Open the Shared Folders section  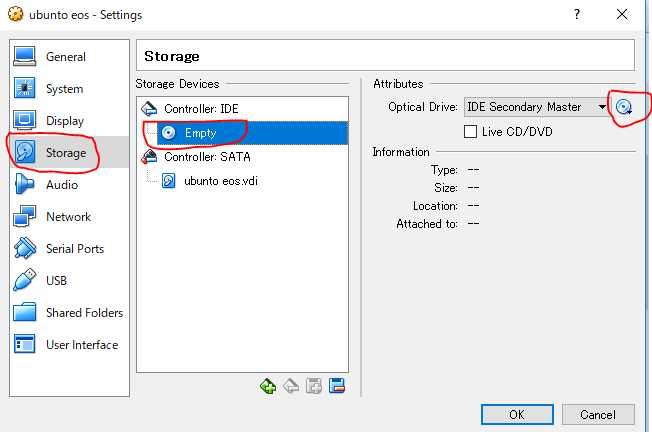pyautogui.click(x=84, y=313)
